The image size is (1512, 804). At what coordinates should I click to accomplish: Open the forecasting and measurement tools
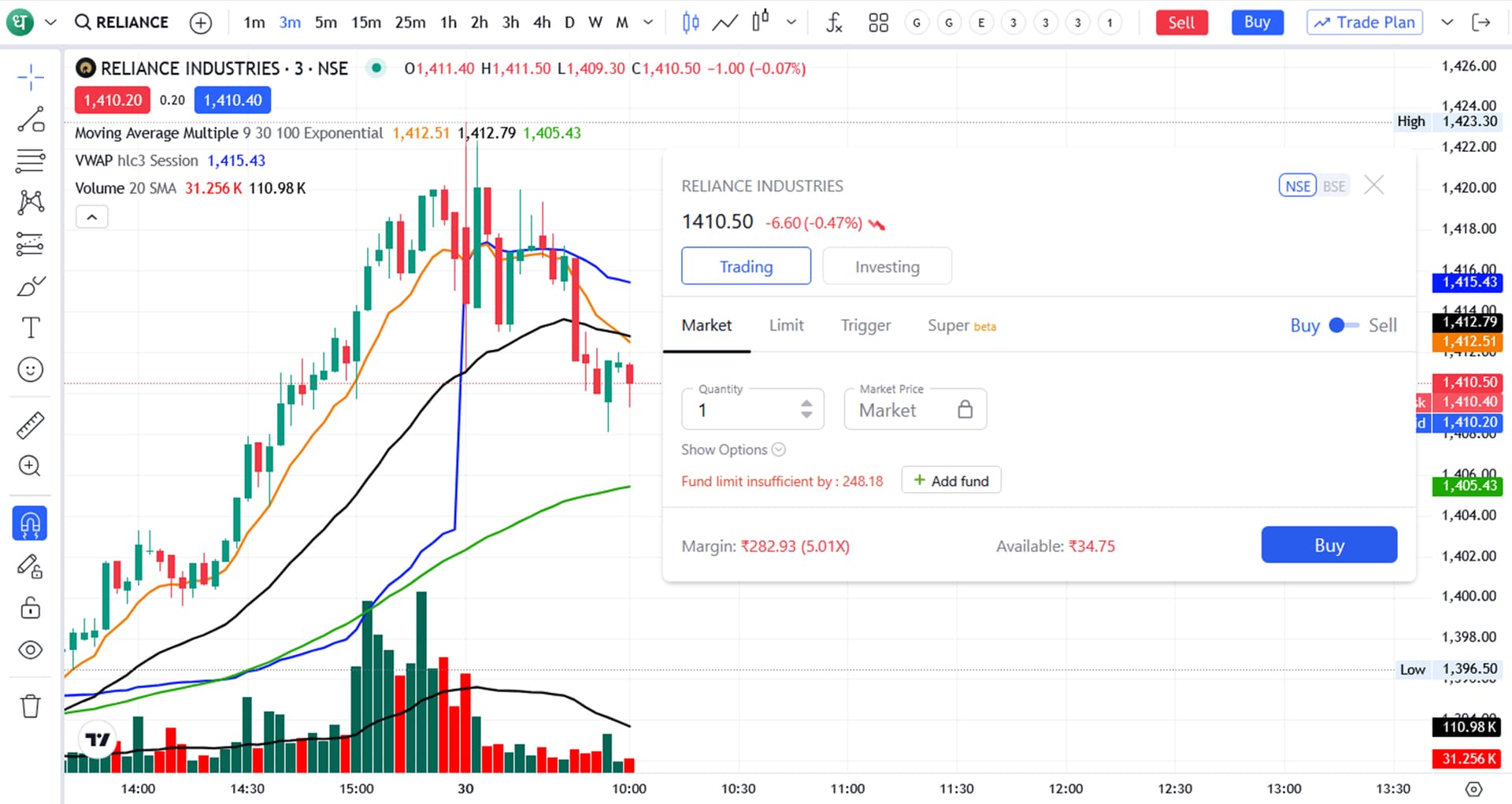pos(31,244)
